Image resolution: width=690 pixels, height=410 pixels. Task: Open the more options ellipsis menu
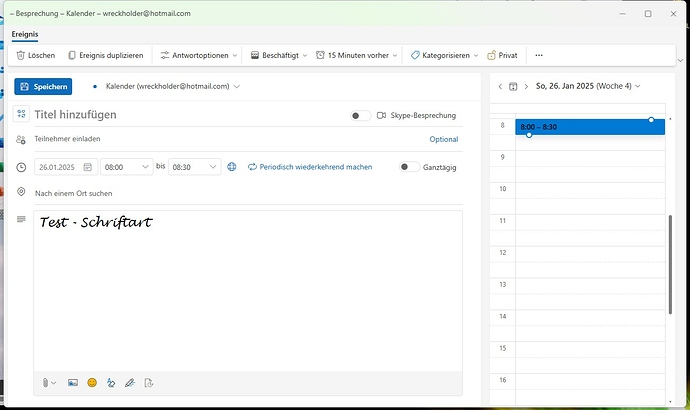(x=539, y=55)
